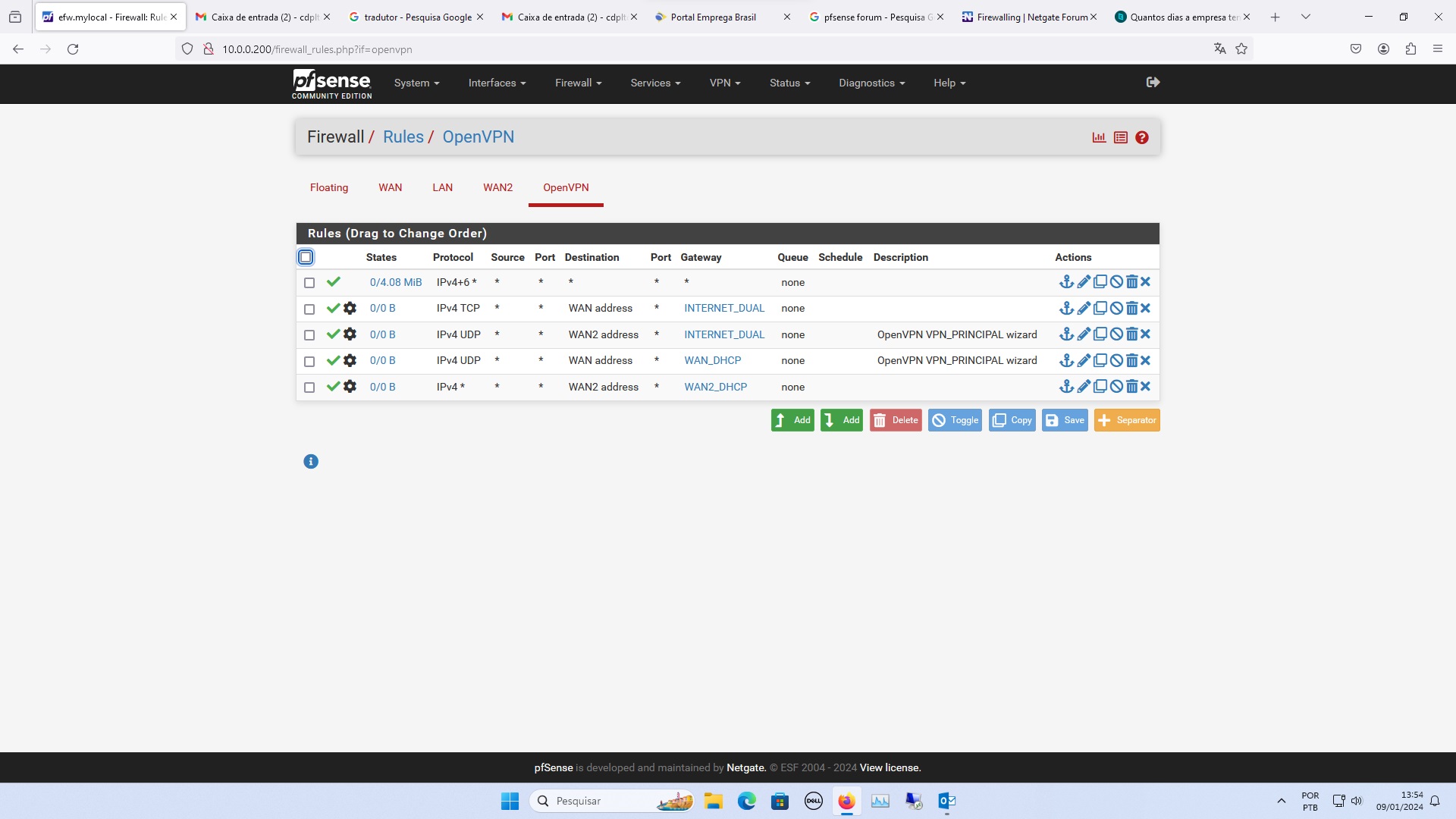1456x819 pixels.
Task: Switch to Firewalling Netgate Forum browser tab
Action: pos(1029,17)
